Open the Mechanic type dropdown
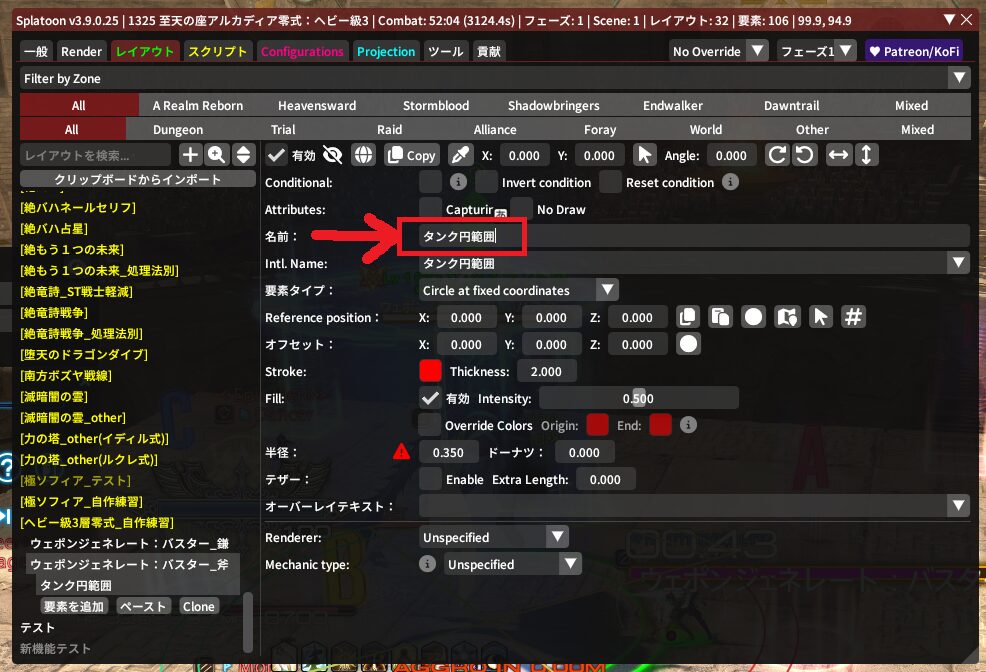 click(x=513, y=564)
